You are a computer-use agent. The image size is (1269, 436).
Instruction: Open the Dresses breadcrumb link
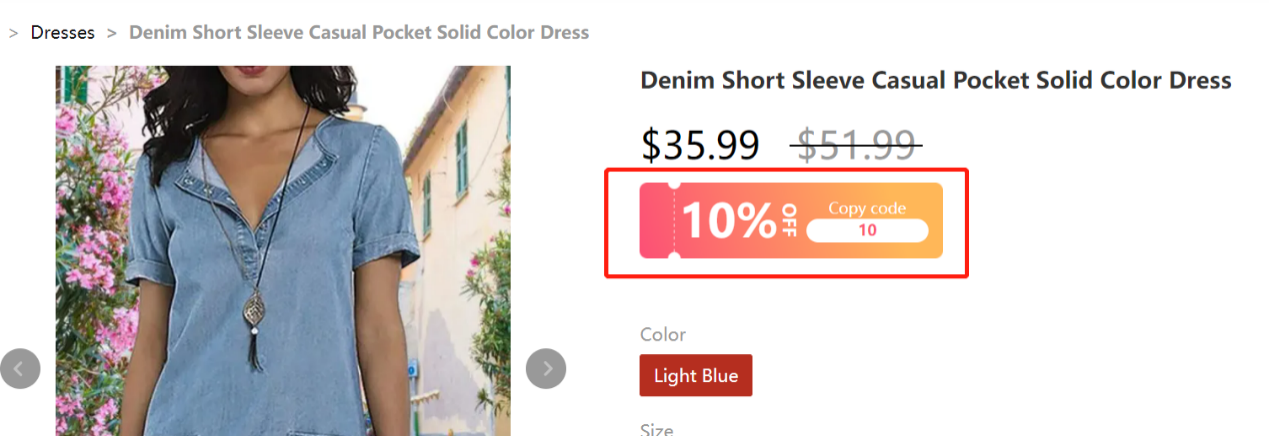pos(63,33)
